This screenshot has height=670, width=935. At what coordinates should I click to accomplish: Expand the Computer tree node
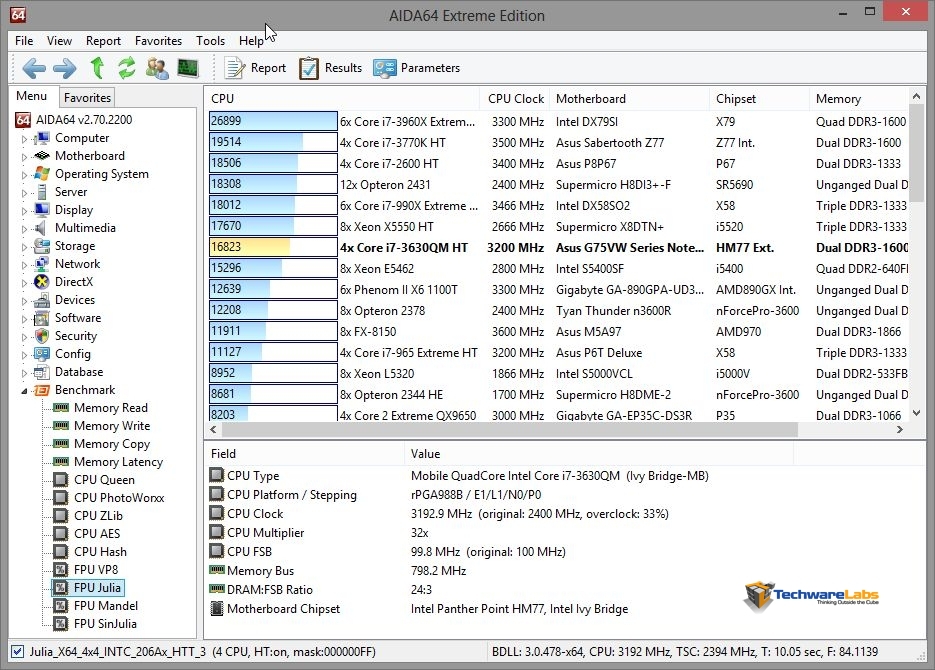point(24,139)
